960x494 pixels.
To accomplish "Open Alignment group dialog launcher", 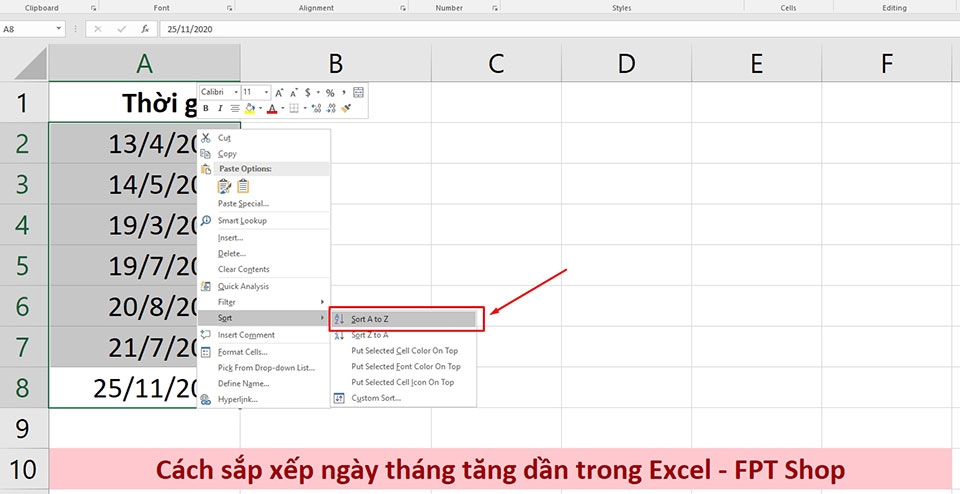I will pos(403,8).
